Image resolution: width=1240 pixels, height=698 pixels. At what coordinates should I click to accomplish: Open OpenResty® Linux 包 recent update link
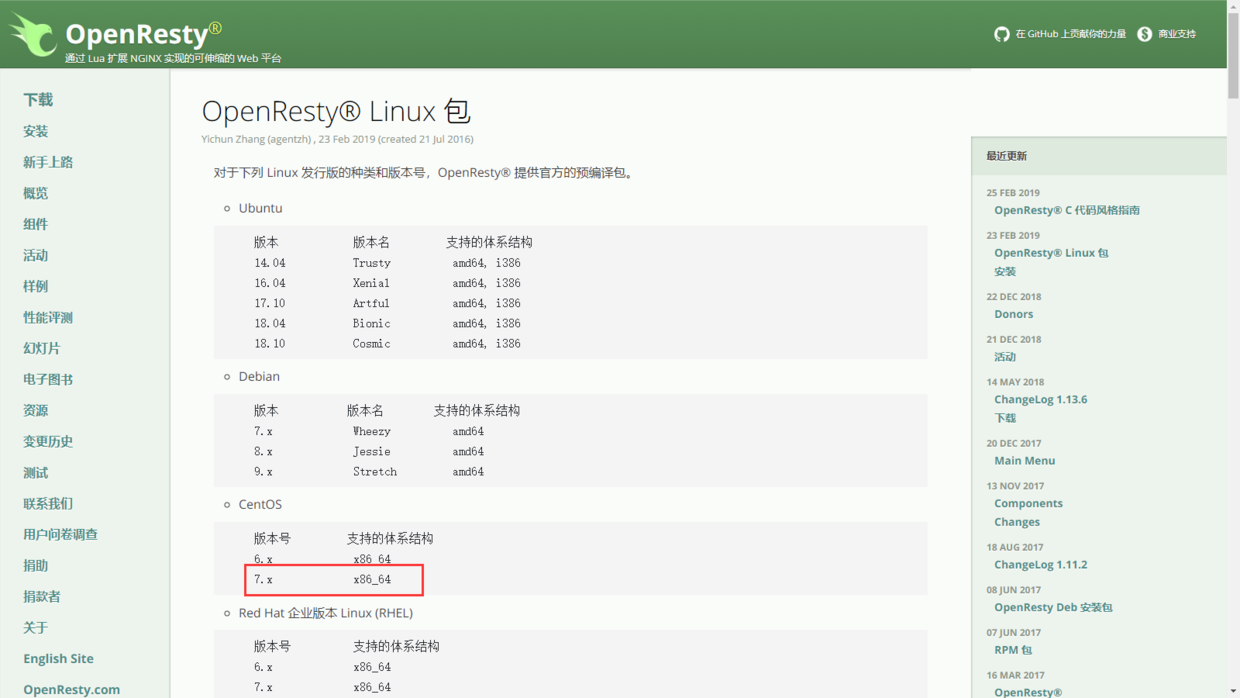pos(1051,253)
